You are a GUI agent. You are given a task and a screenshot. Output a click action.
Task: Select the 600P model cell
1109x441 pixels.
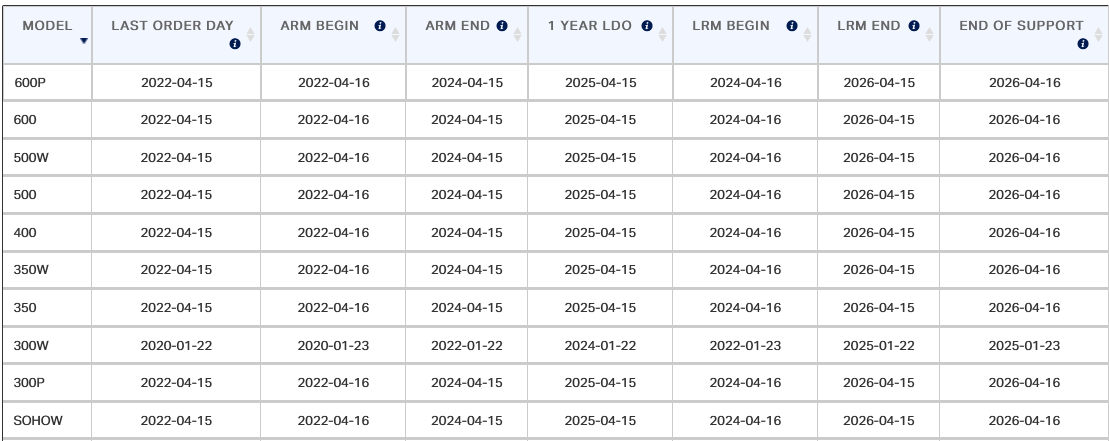pos(47,83)
